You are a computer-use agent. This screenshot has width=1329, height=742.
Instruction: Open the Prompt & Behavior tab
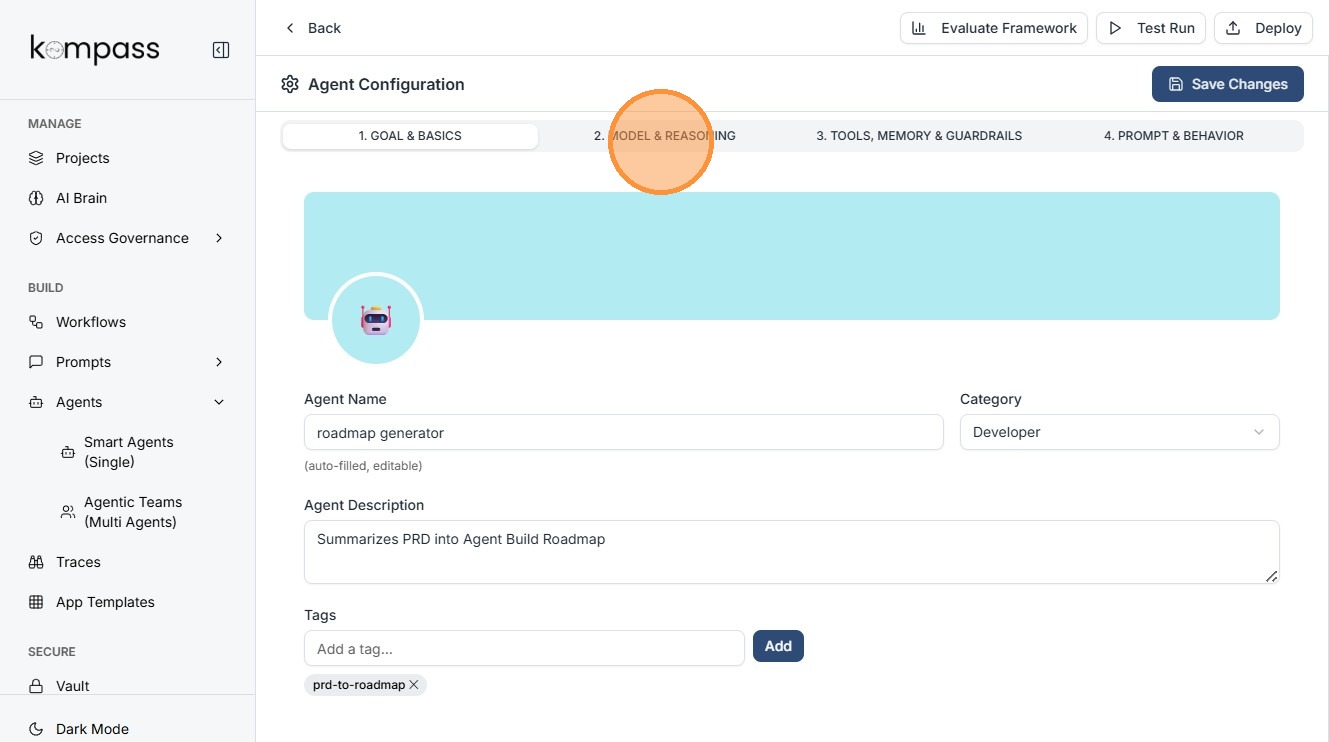tap(1173, 136)
